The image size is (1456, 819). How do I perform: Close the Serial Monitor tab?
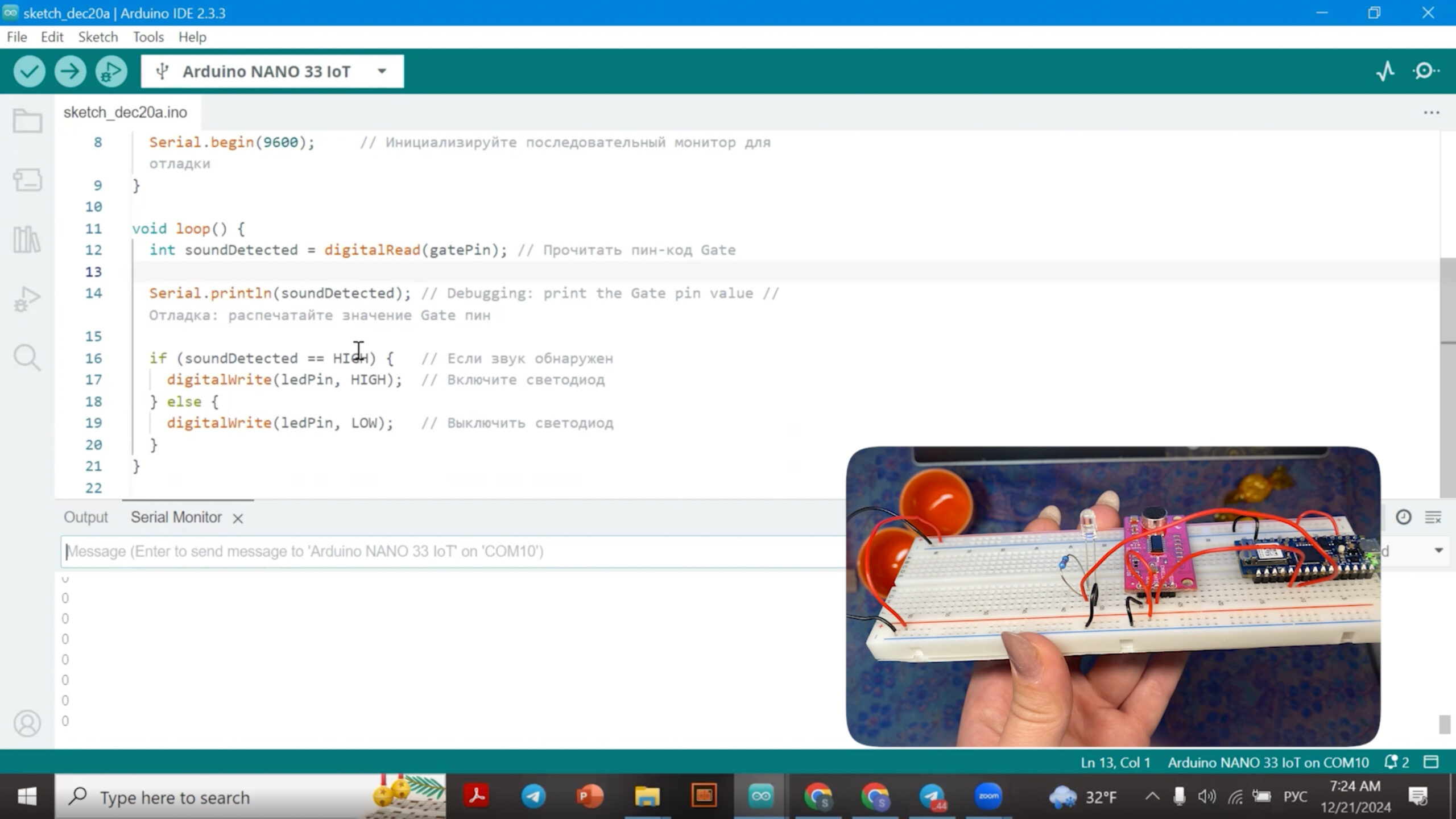point(238,518)
